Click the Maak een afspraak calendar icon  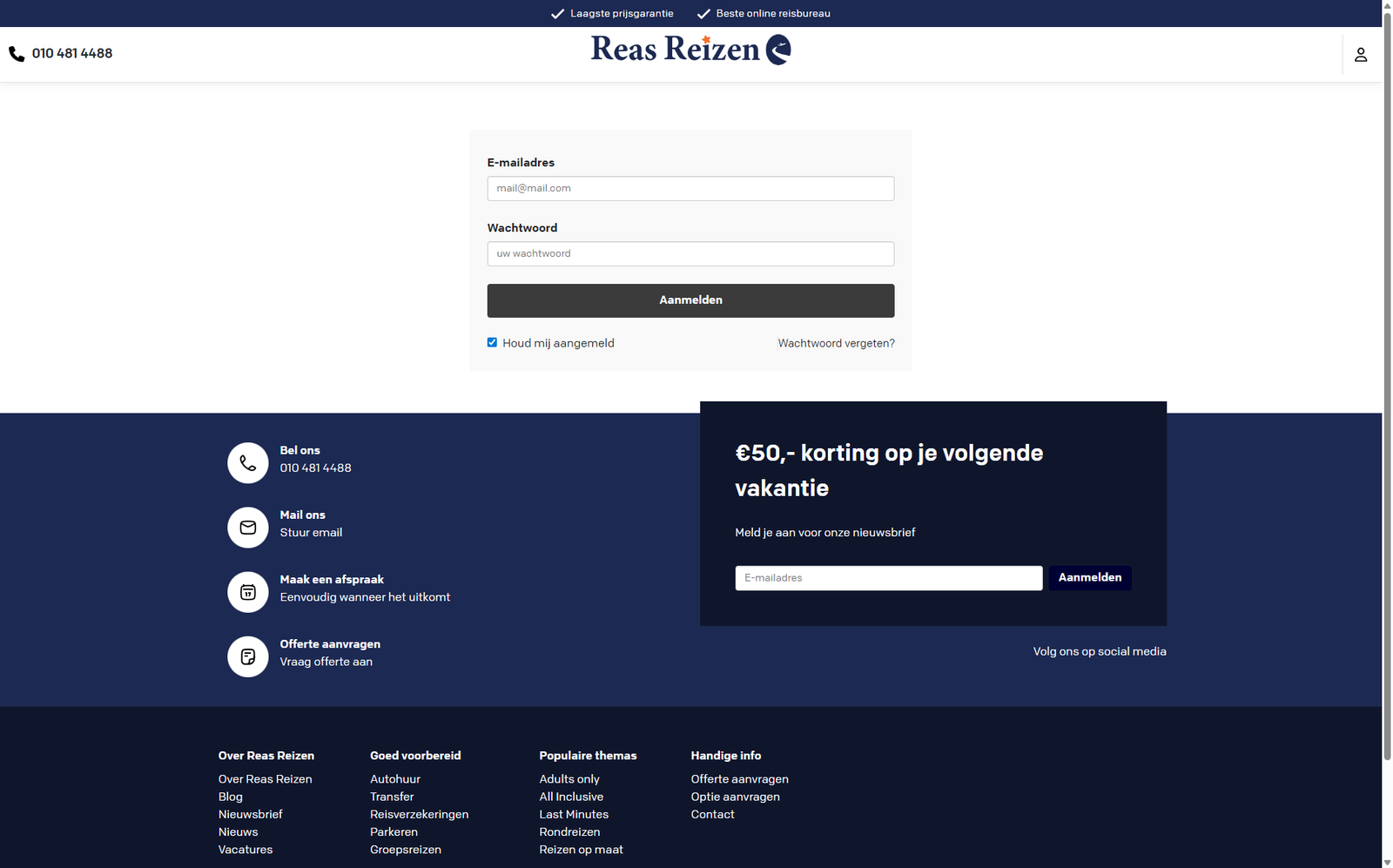pyautogui.click(x=248, y=592)
